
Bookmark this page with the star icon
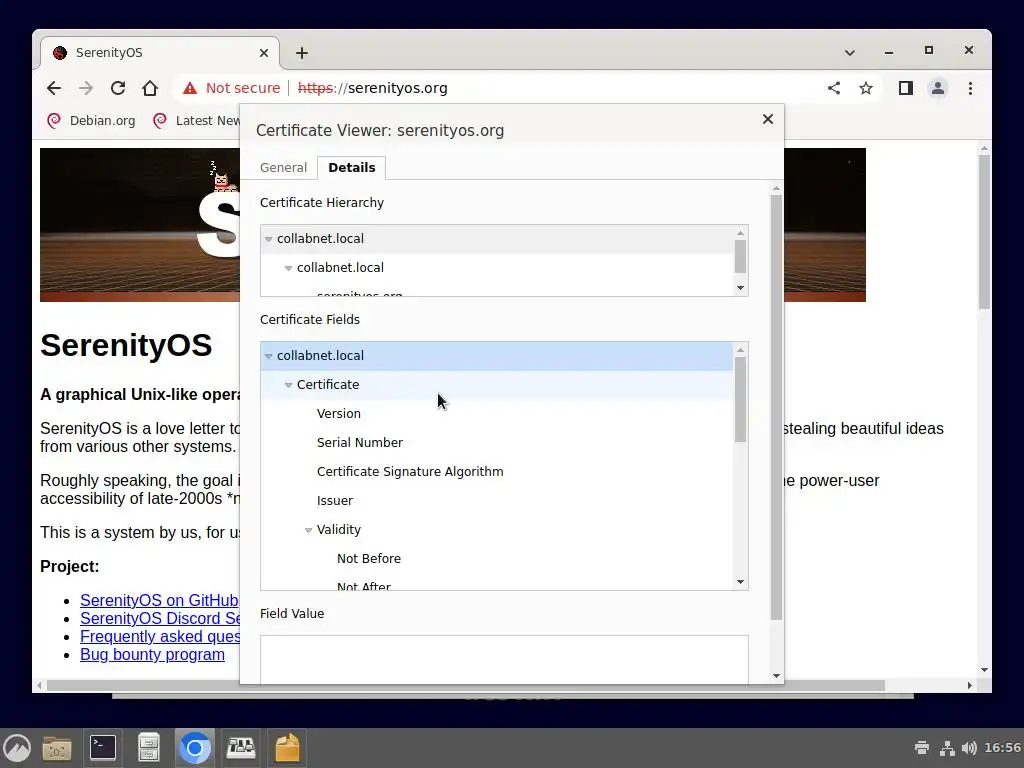[x=866, y=88]
